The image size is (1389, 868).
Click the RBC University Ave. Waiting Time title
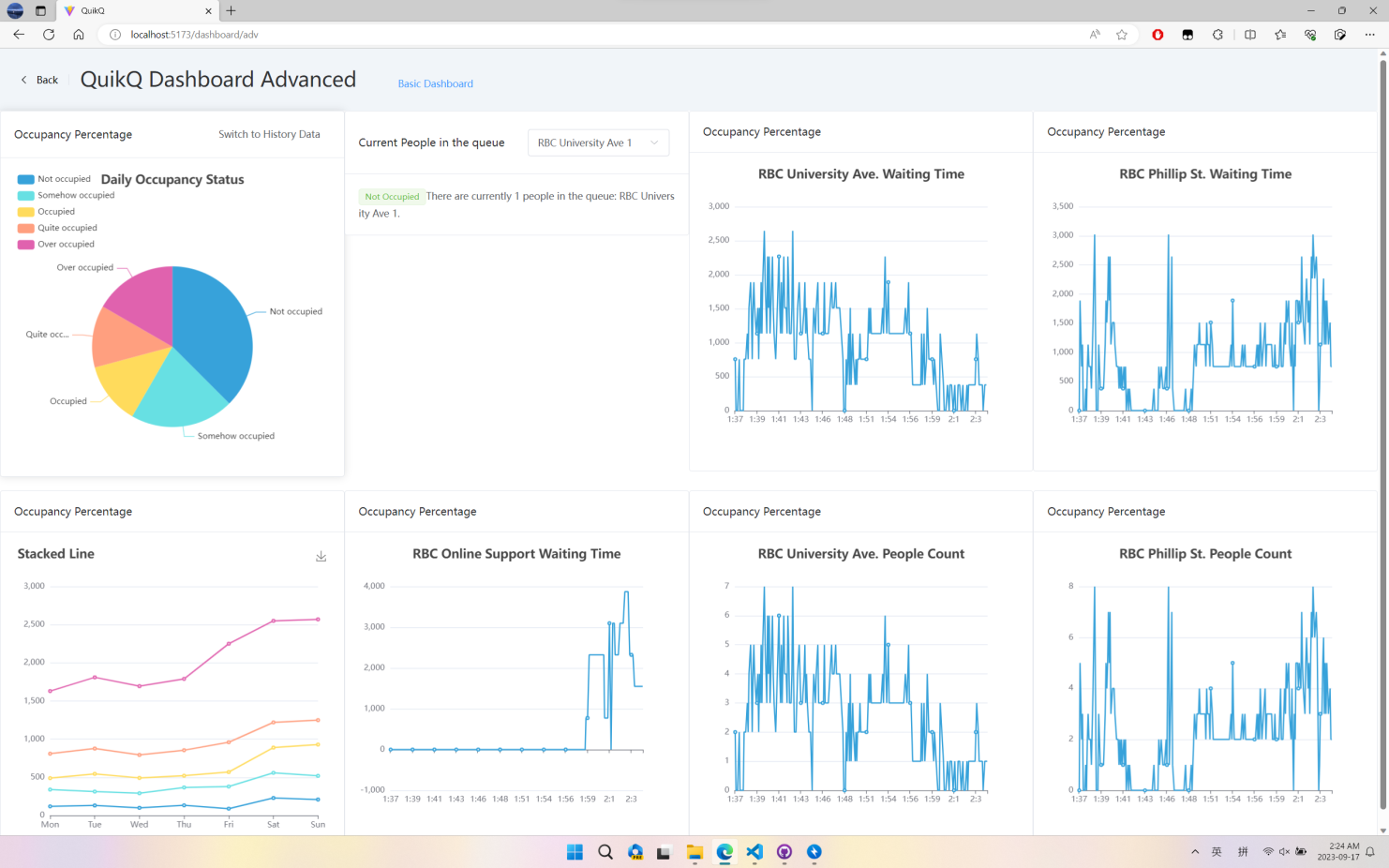tap(861, 174)
